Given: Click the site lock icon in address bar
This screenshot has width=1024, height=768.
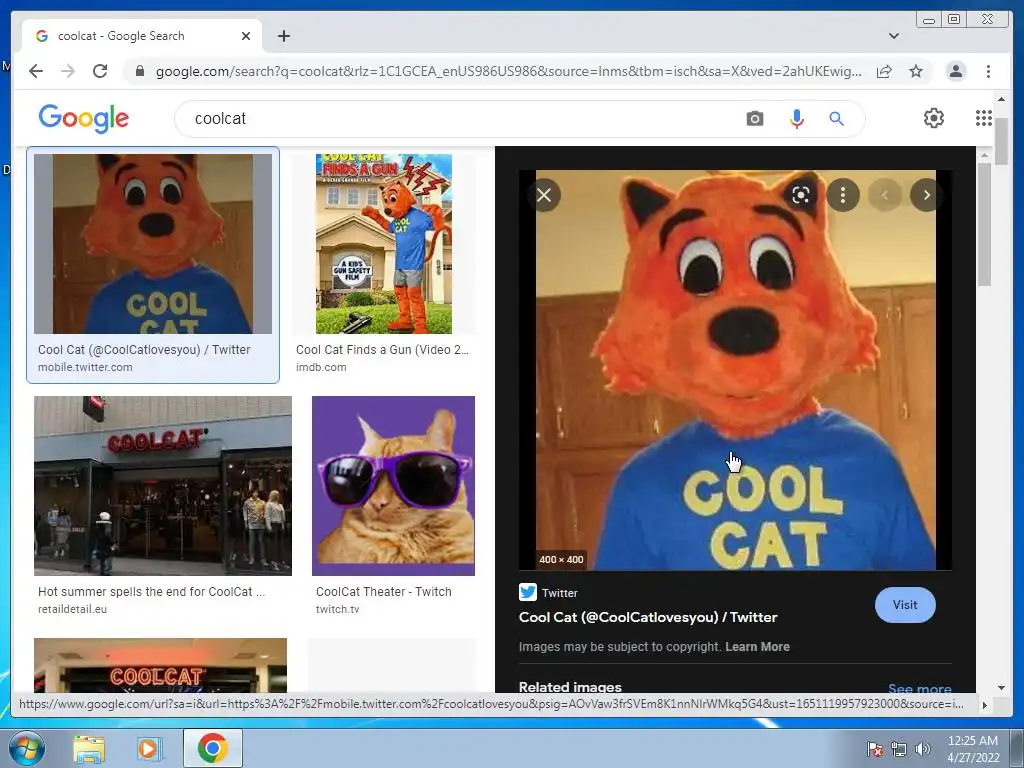Looking at the screenshot, I should [x=139, y=71].
